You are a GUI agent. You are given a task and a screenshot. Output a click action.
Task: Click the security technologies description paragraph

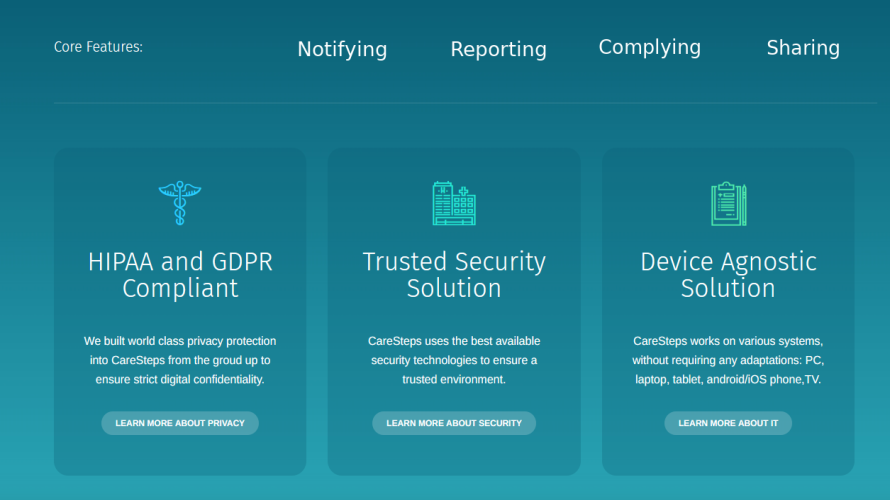tap(454, 360)
